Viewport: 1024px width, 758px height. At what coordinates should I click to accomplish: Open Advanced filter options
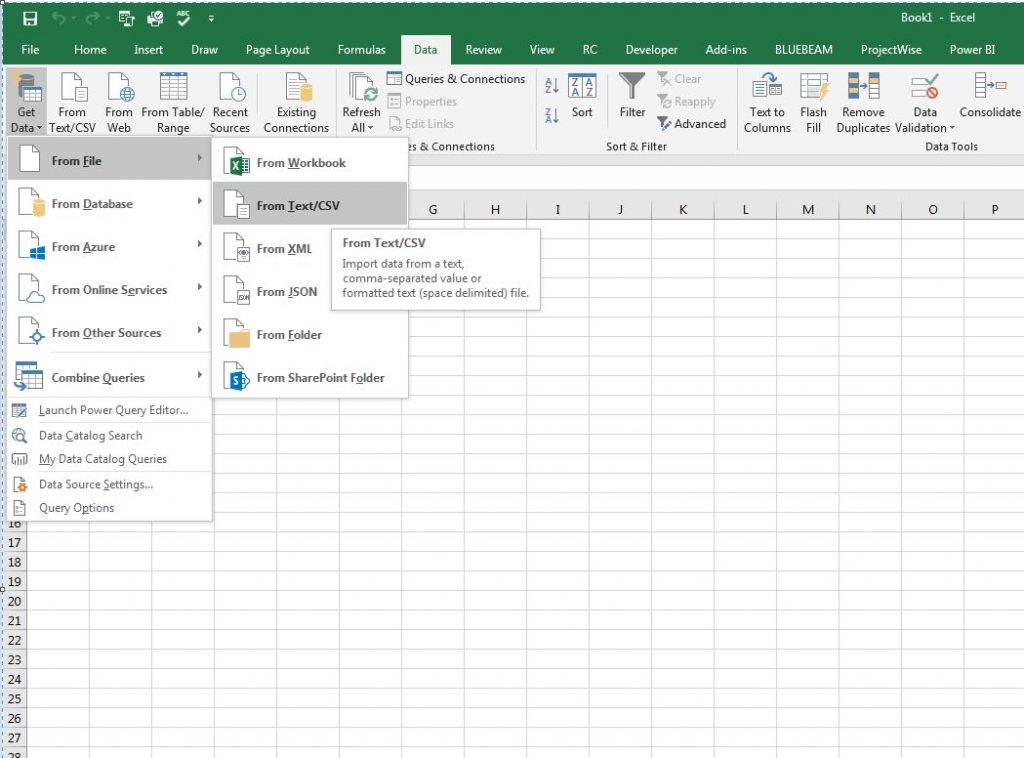[692, 123]
